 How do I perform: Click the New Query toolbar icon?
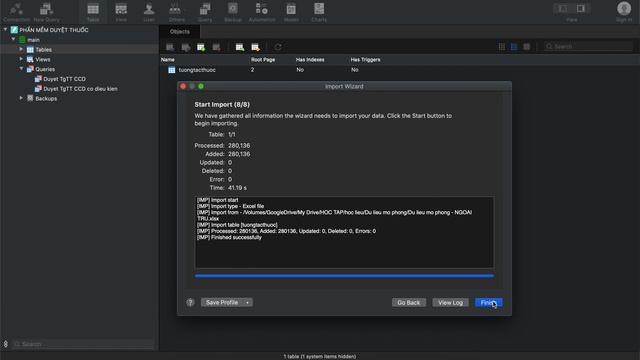46,11
